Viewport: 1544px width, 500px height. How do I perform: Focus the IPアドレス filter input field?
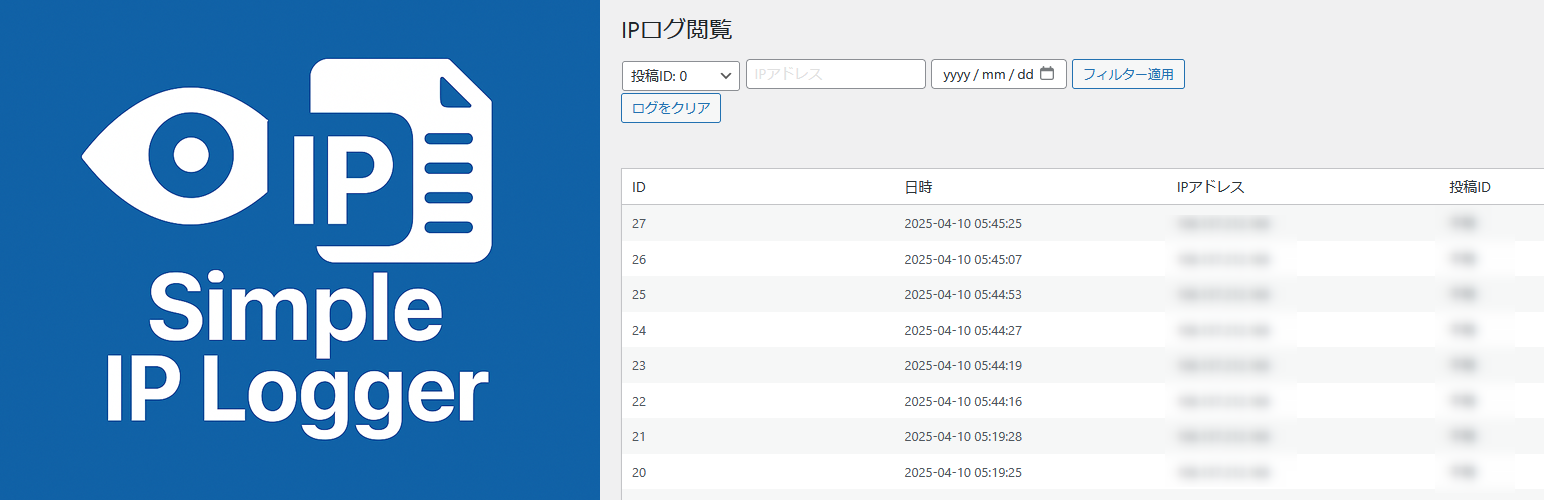pyautogui.click(x=836, y=74)
